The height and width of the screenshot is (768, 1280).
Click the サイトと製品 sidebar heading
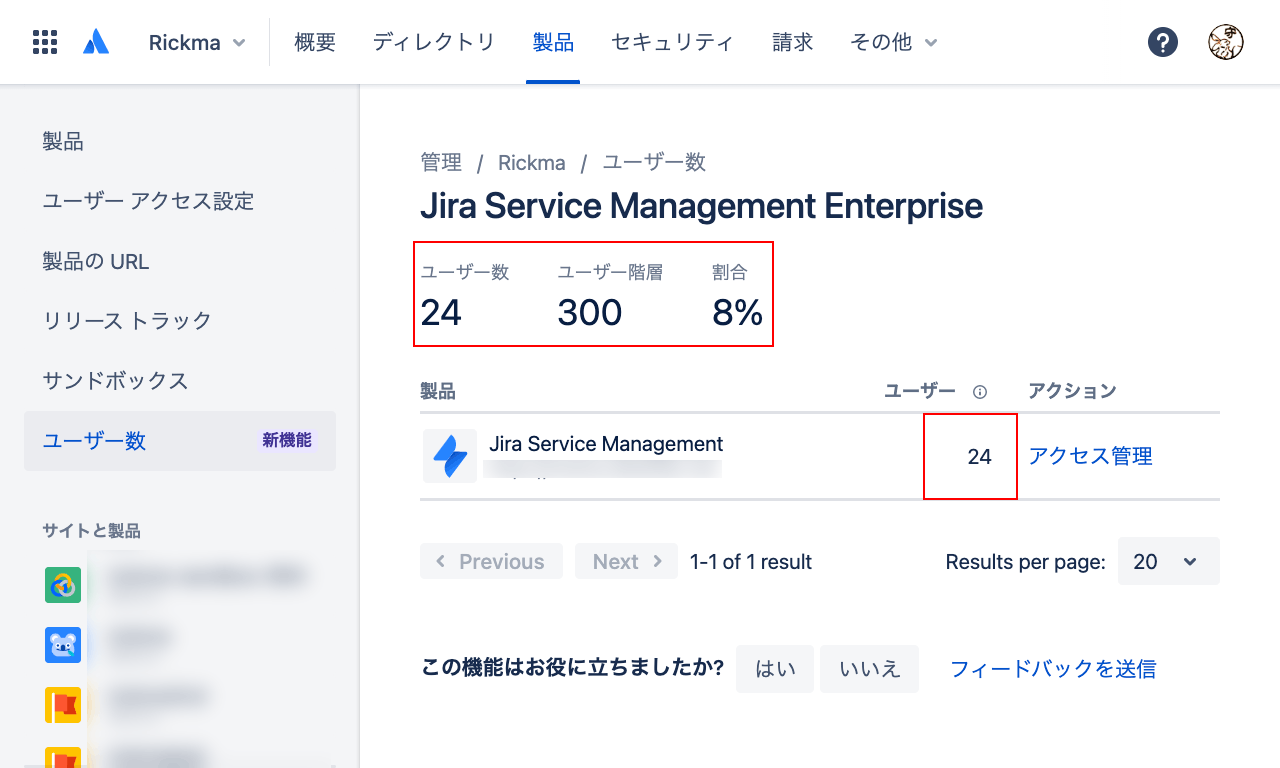coord(91,531)
